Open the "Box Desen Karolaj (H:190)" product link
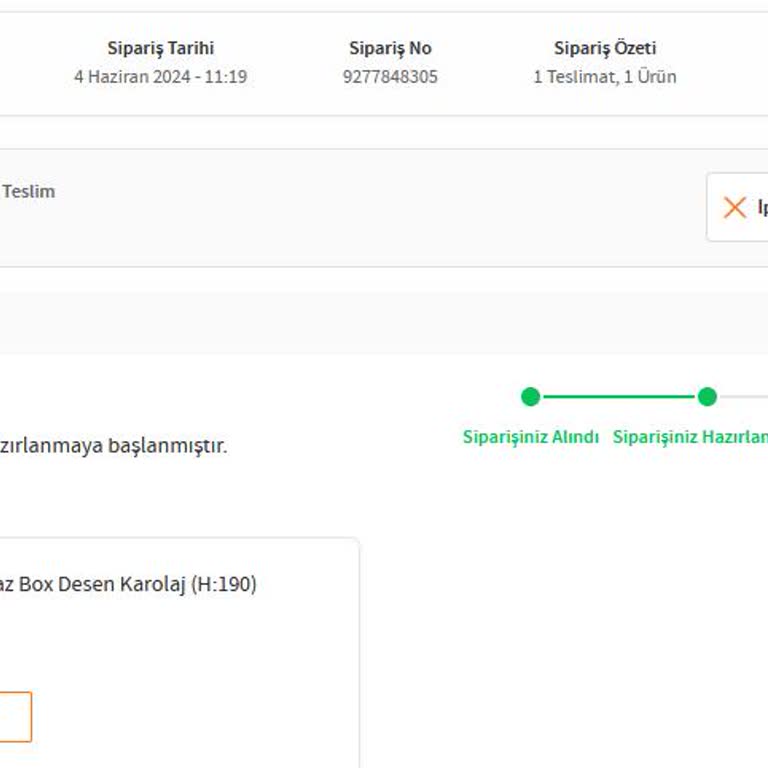The height and width of the screenshot is (768, 768). [128, 585]
